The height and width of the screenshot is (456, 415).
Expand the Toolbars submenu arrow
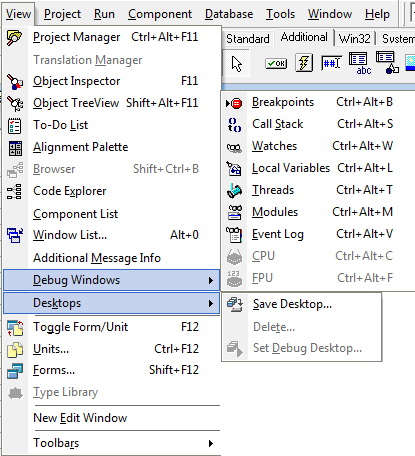(211, 443)
